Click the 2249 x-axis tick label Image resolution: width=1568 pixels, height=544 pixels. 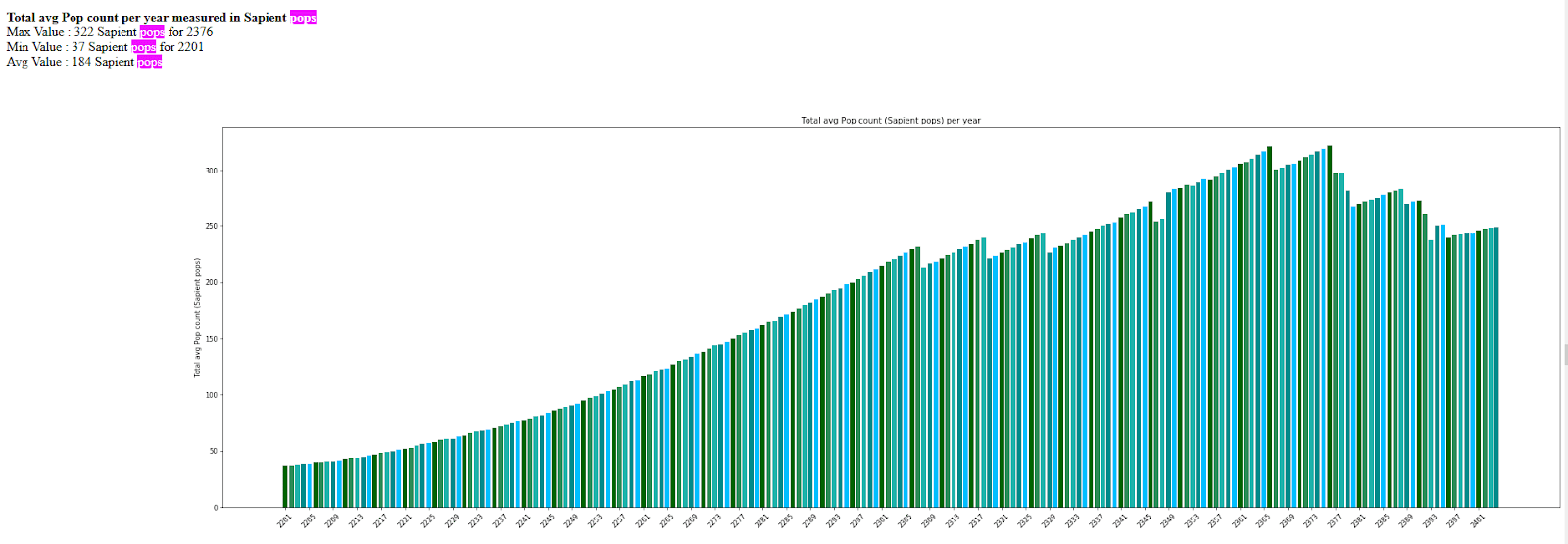tap(570, 520)
